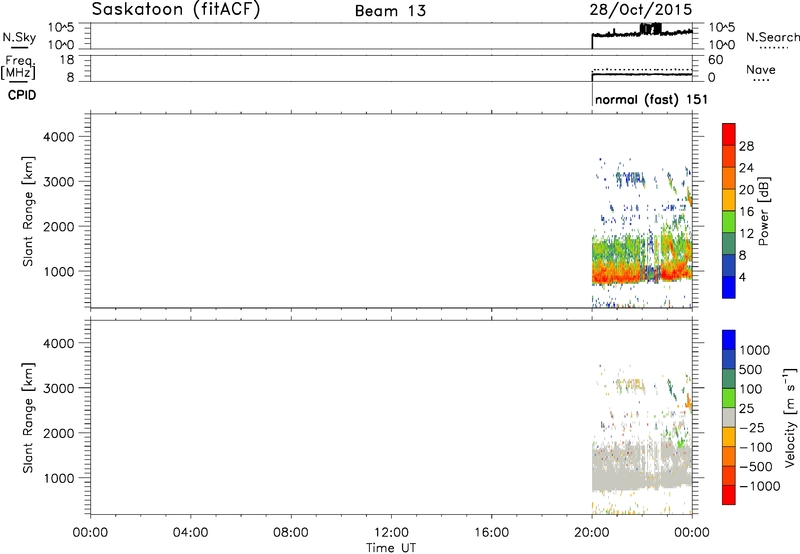Click the '4000' tick on power panel

pos(59,137)
